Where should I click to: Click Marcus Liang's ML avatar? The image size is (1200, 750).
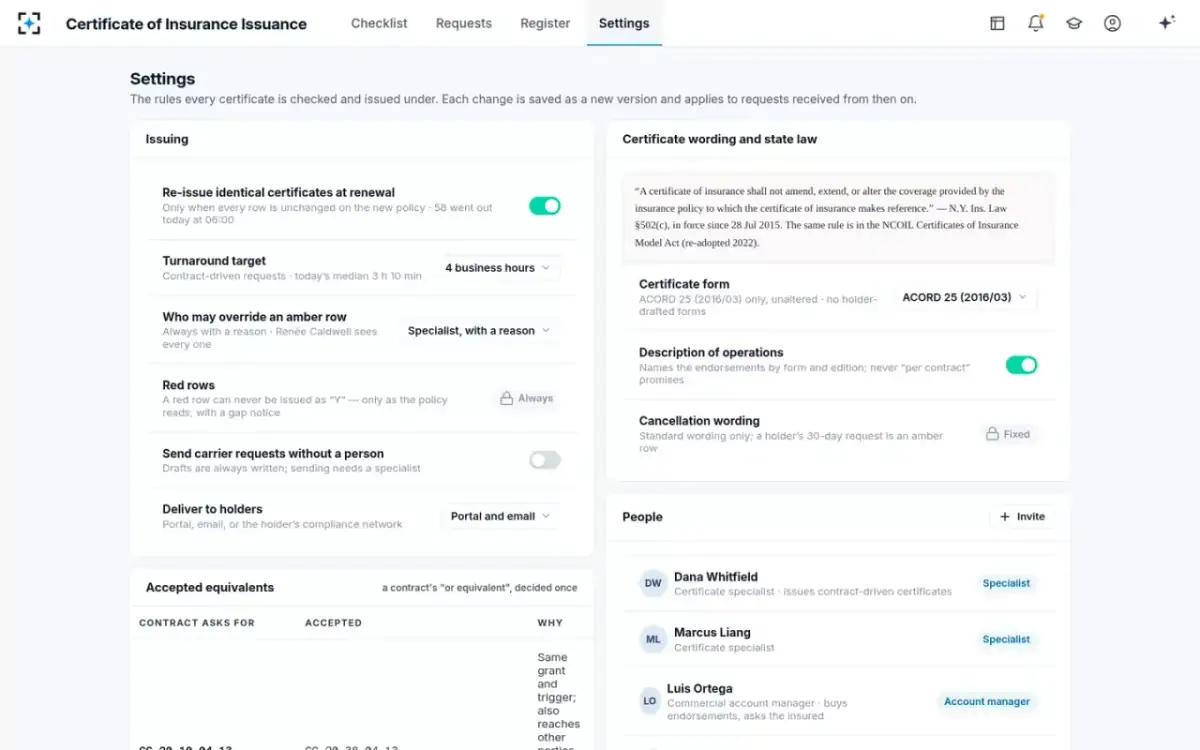point(653,639)
